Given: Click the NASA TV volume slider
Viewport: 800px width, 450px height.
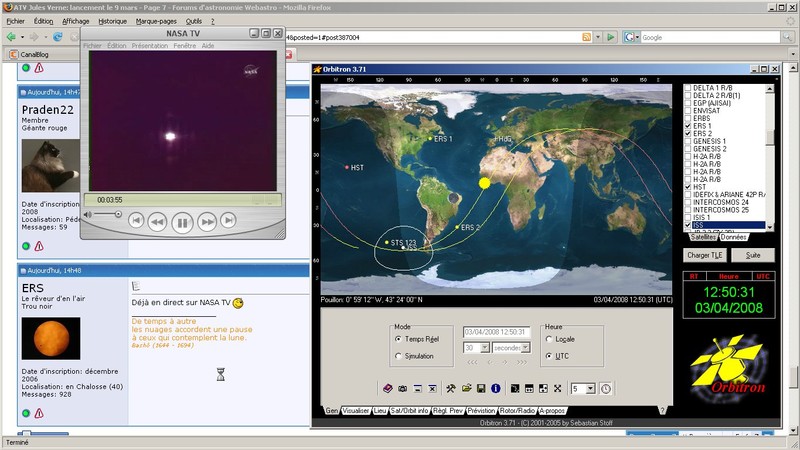Looking at the screenshot, I should (x=108, y=215).
